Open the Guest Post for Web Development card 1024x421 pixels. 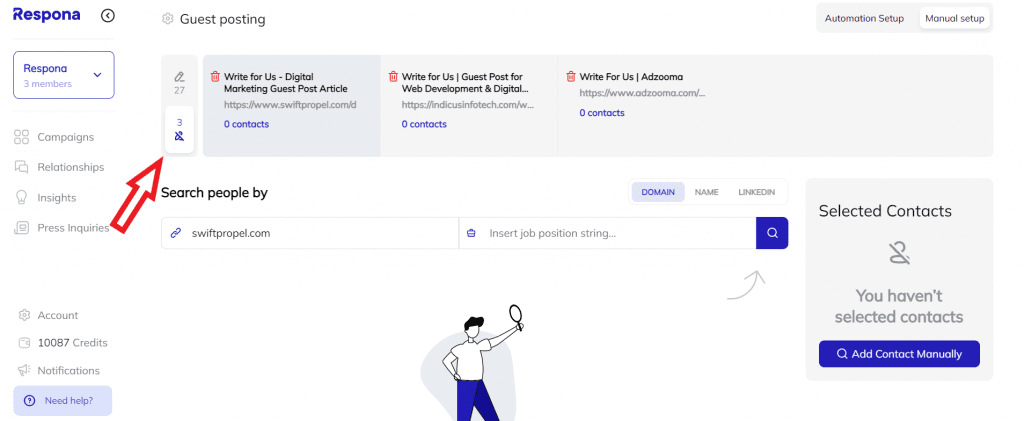point(469,106)
